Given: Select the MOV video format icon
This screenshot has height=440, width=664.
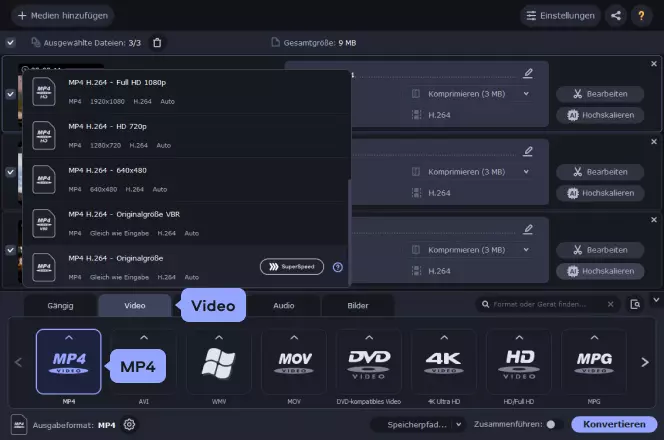Looking at the screenshot, I should click(294, 362).
